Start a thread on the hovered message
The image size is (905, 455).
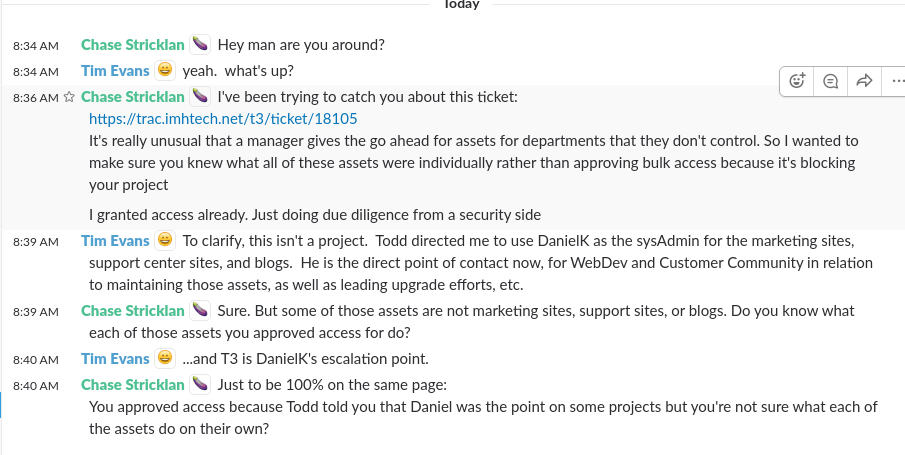pyautogui.click(x=830, y=81)
